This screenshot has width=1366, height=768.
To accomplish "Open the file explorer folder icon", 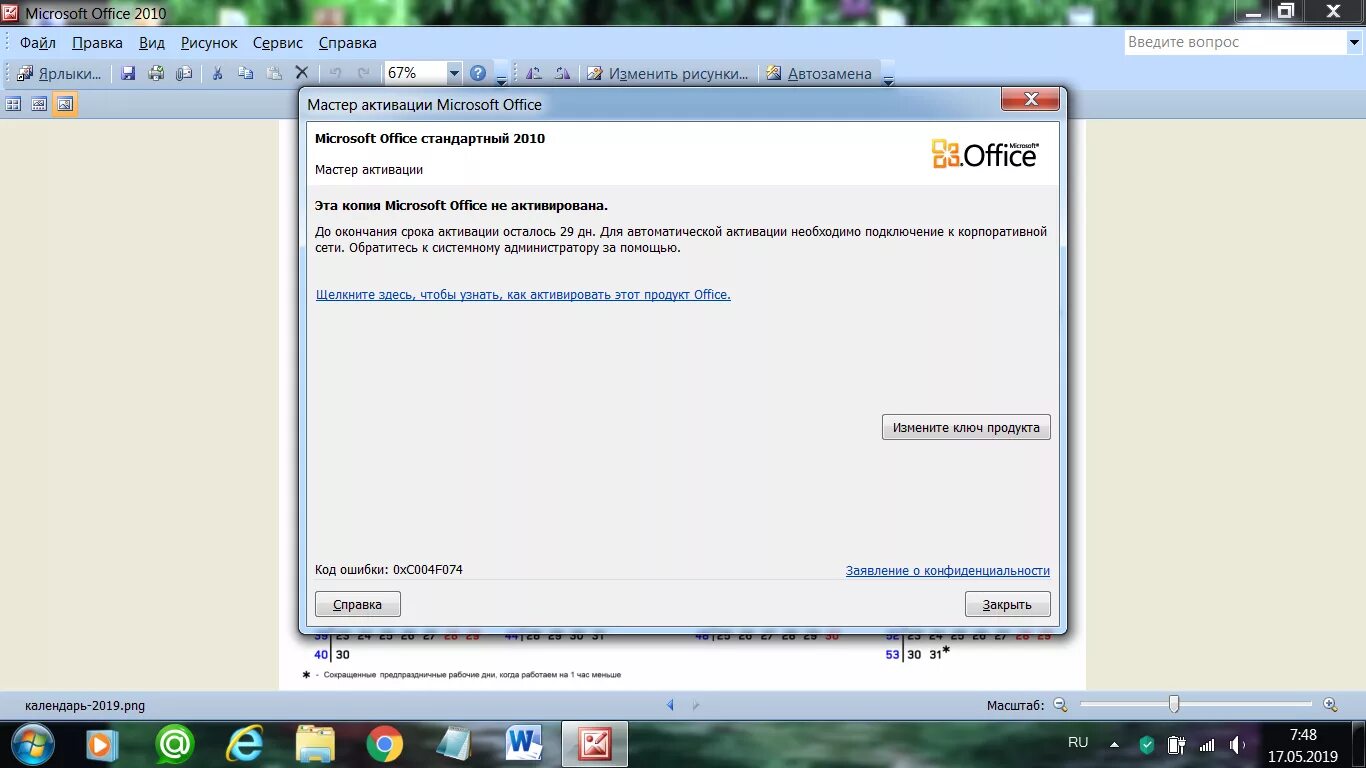I will 315,744.
